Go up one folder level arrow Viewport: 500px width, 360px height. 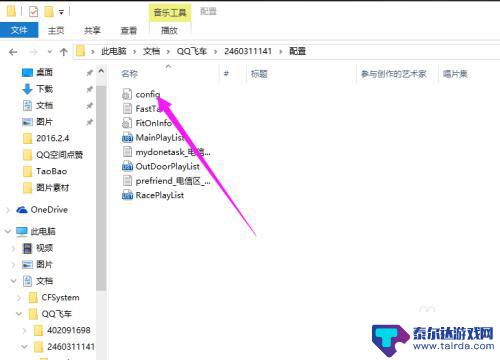(63, 52)
